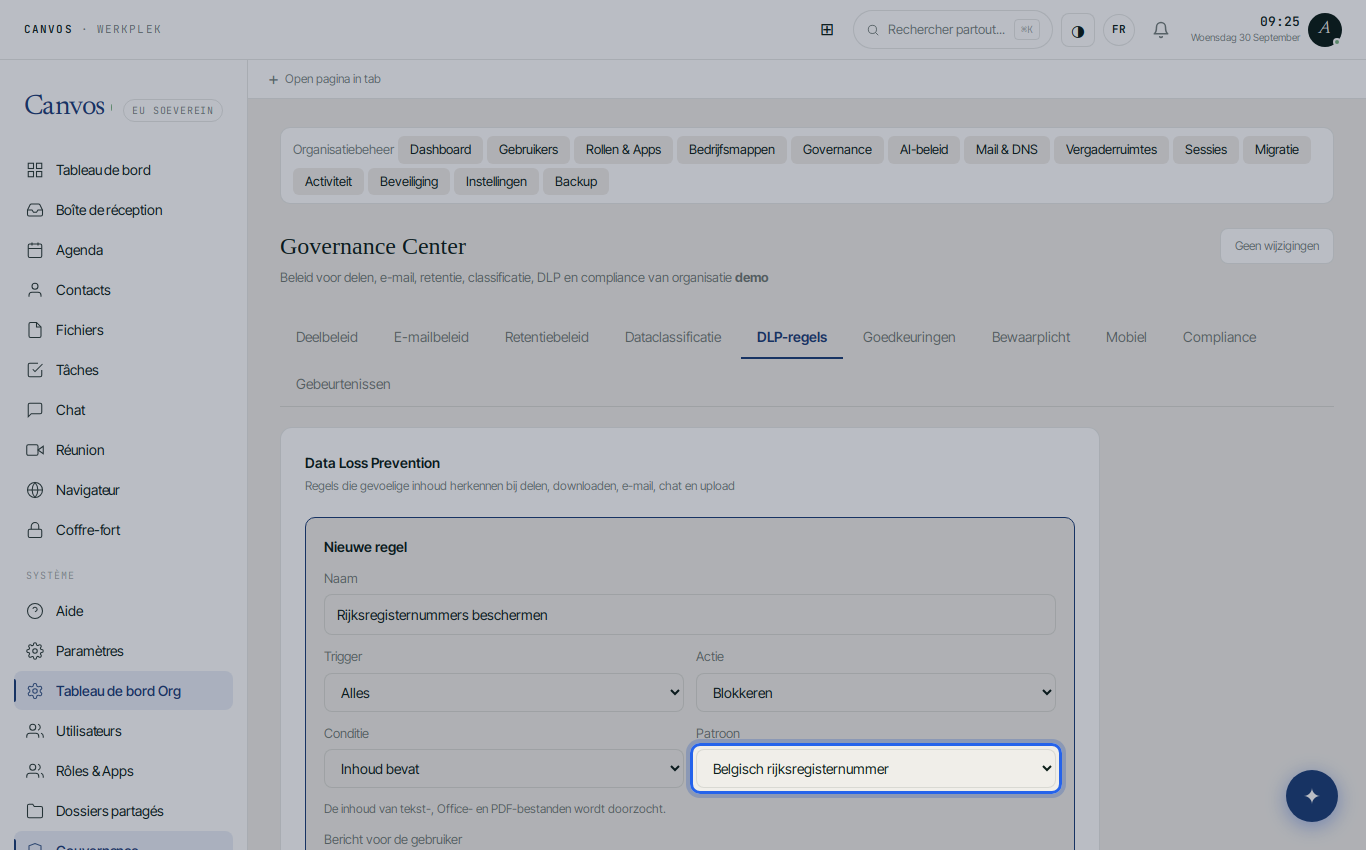The width and height of the screenshot is (1366, 850).
Task: Click the floating sparkle assistant button
Action: click(1312, 796)
